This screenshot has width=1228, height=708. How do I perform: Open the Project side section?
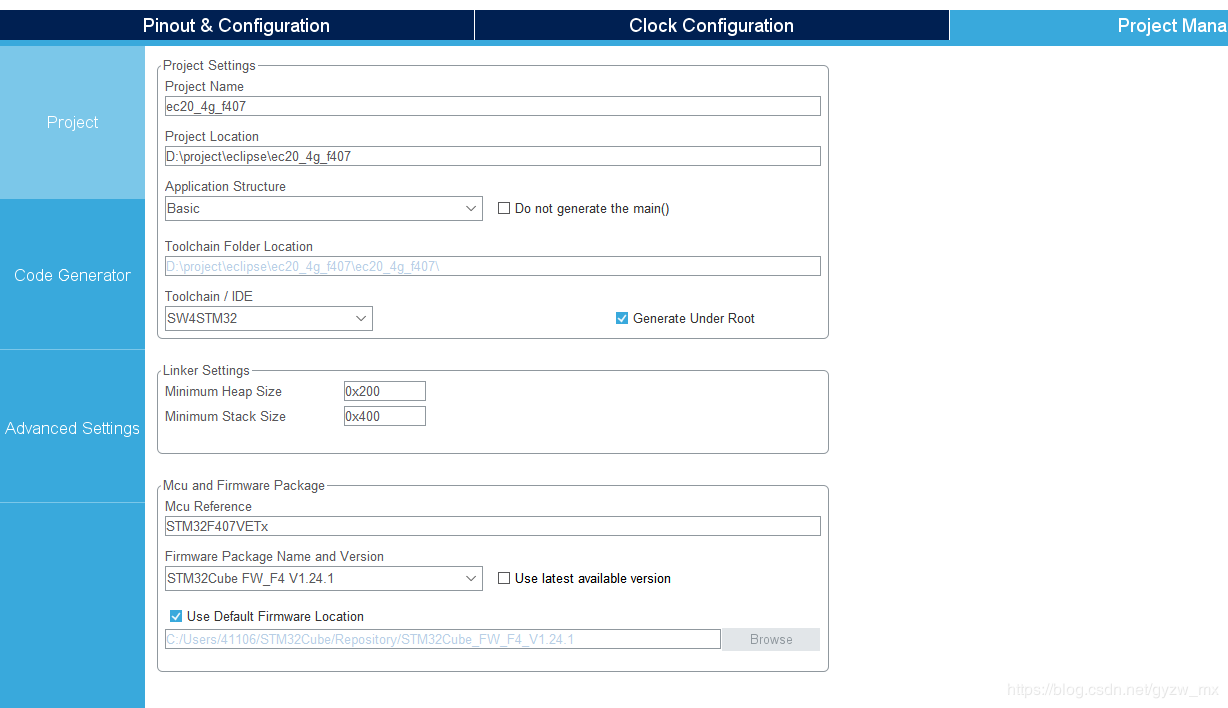click(72, 122)
